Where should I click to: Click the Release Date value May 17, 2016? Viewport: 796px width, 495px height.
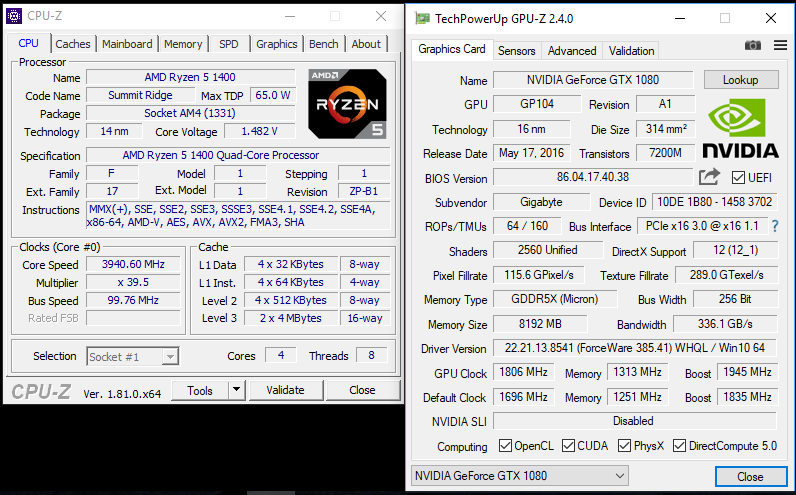tap(532, 153)
